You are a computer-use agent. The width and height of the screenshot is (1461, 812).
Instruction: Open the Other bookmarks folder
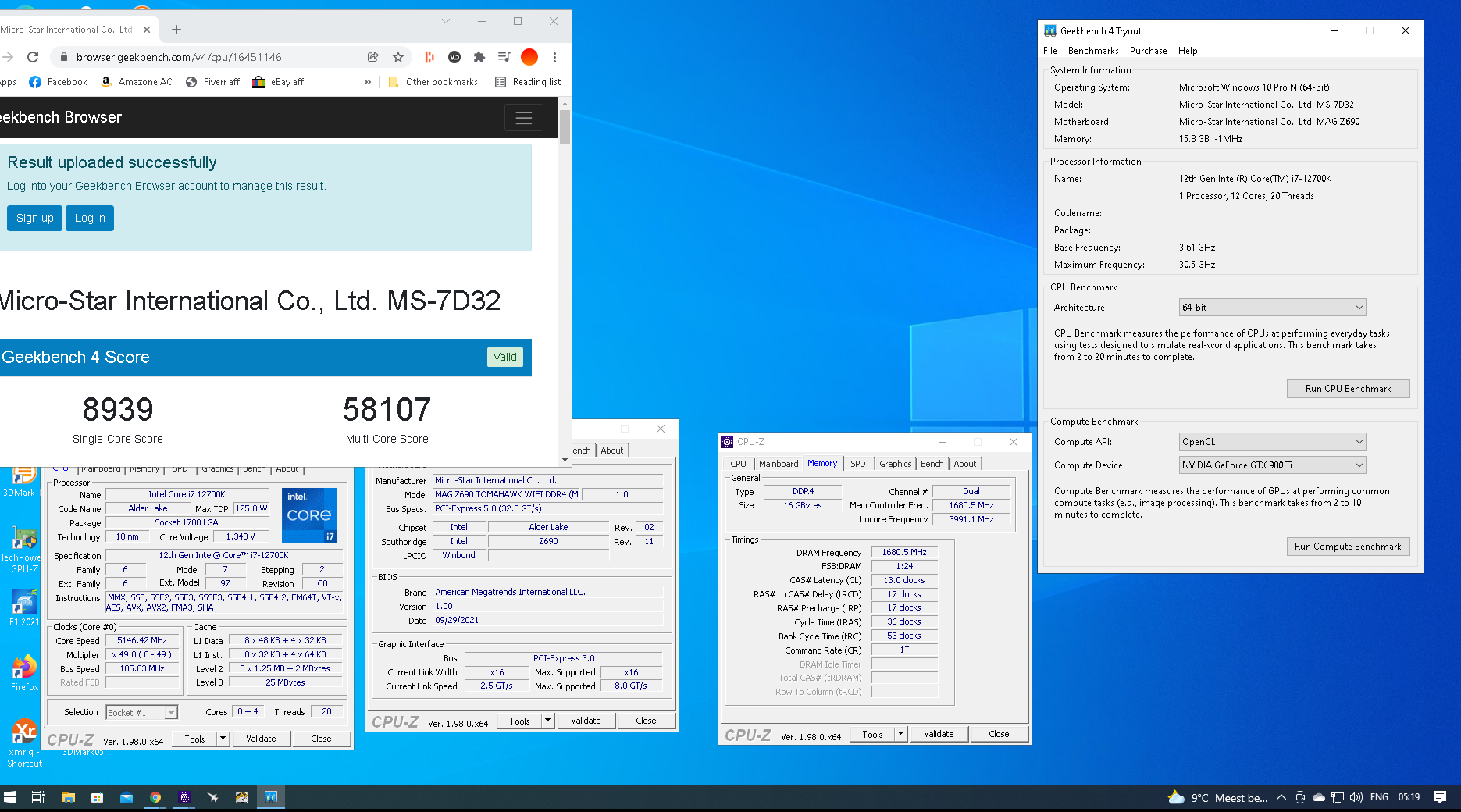433,82
